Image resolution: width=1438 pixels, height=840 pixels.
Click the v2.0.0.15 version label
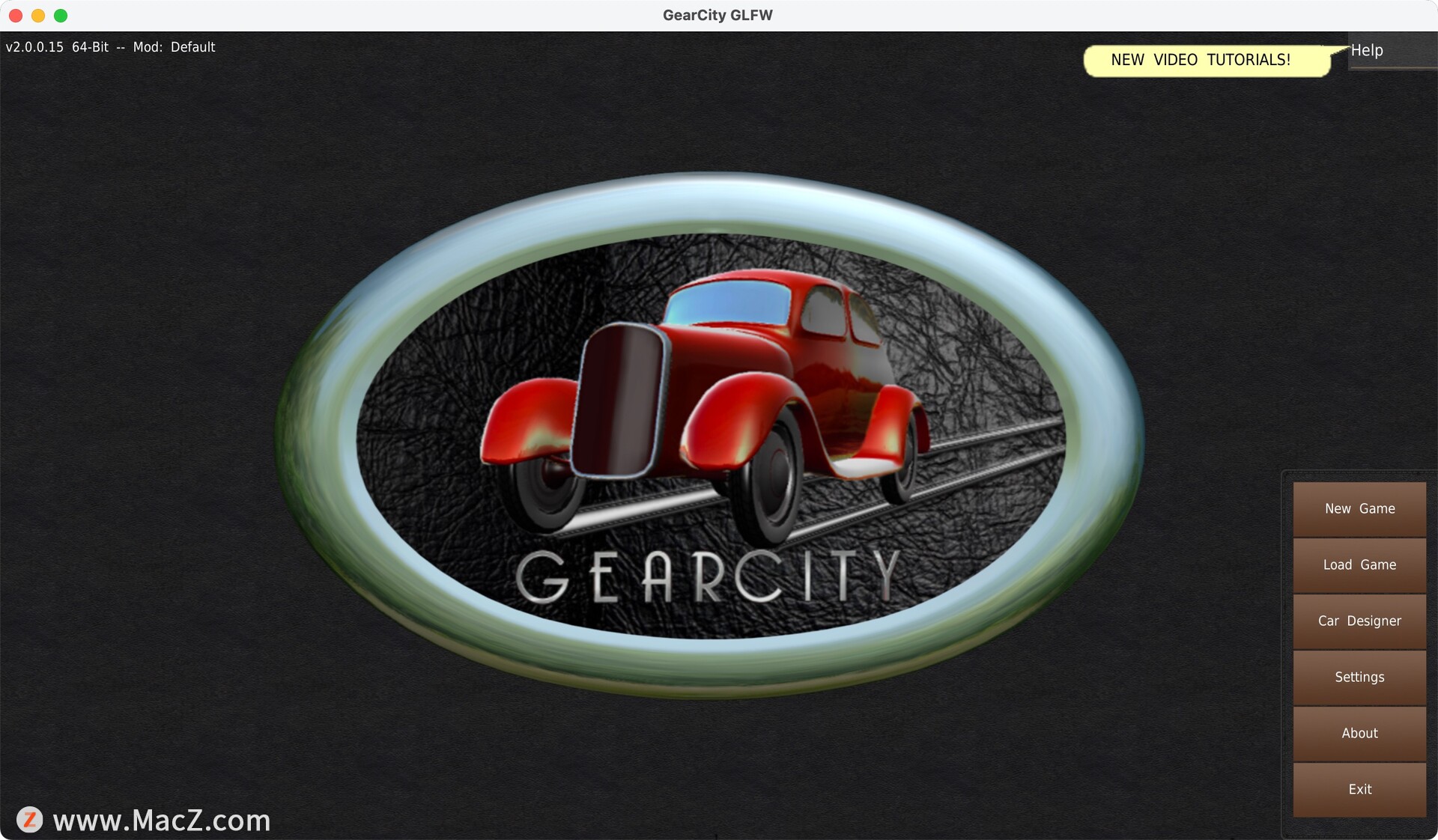[34, 47]
